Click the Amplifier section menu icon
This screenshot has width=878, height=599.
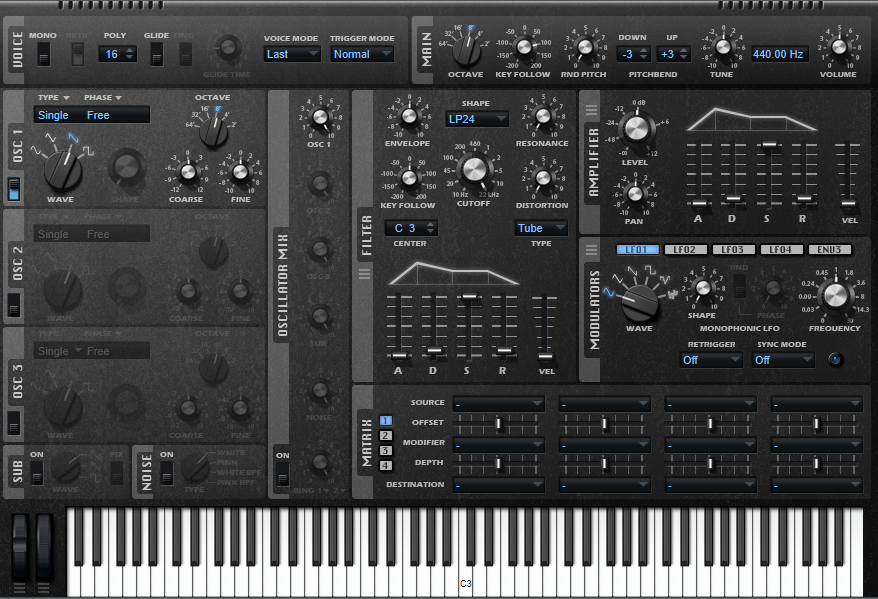pyautogui.click(x=591, y=110)
